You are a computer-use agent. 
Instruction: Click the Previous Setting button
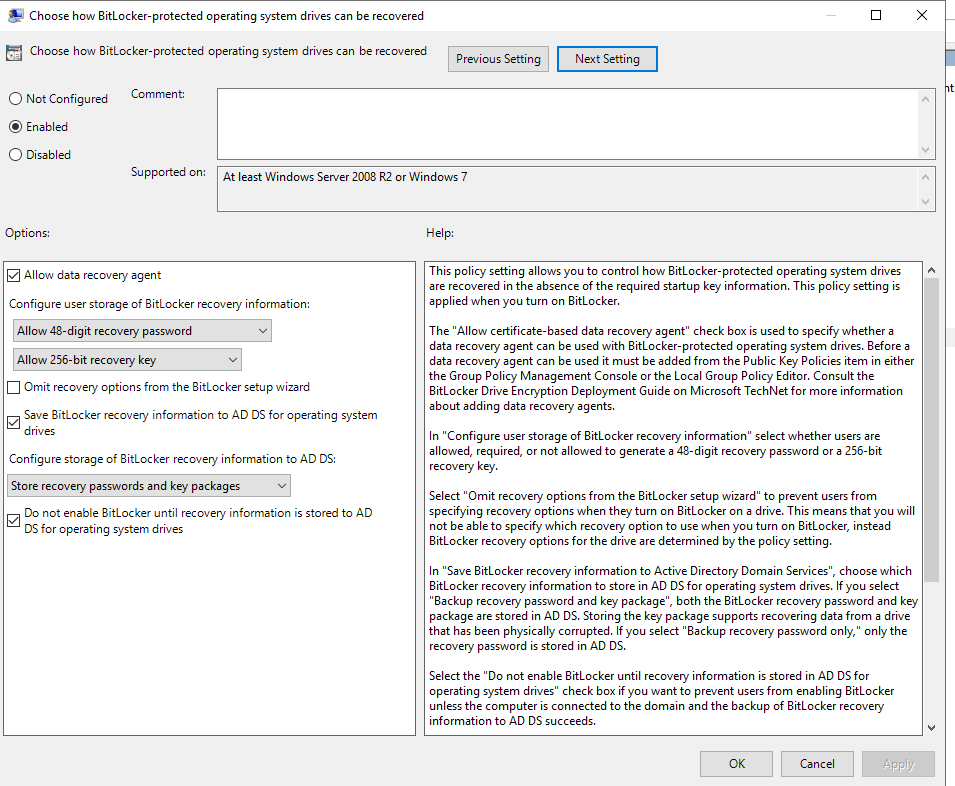tap(498, 59)
